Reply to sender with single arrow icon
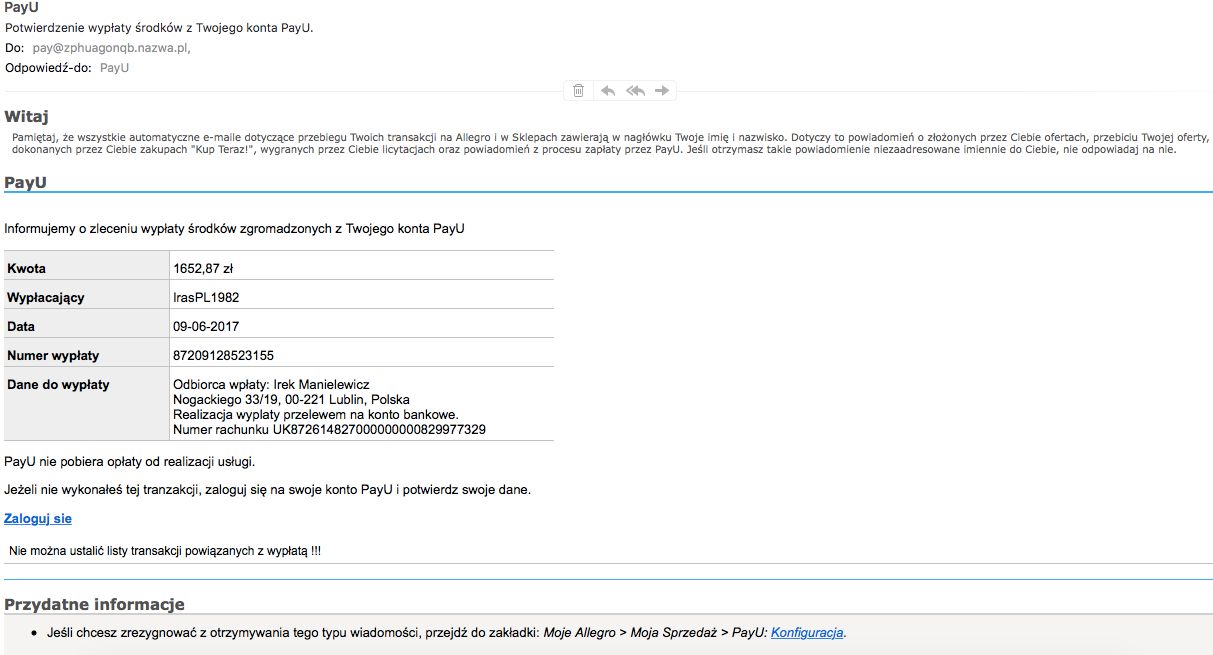1213x655 pixels. [x=607, y=91]
